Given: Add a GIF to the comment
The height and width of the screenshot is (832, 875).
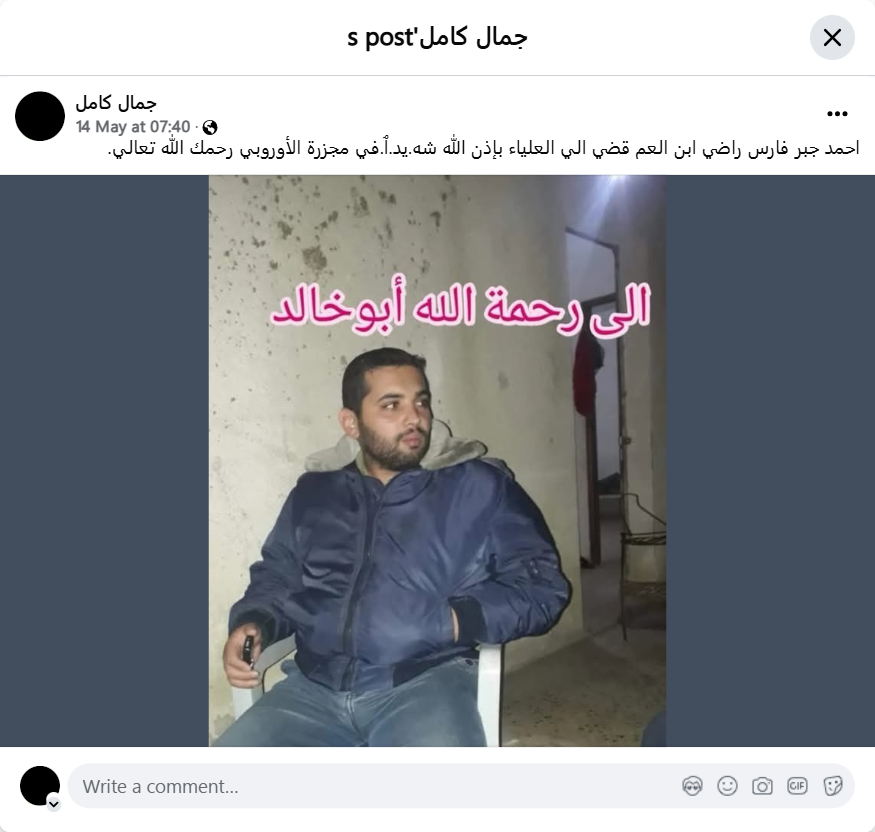Looking at the screenshot, I should (797, 786).
